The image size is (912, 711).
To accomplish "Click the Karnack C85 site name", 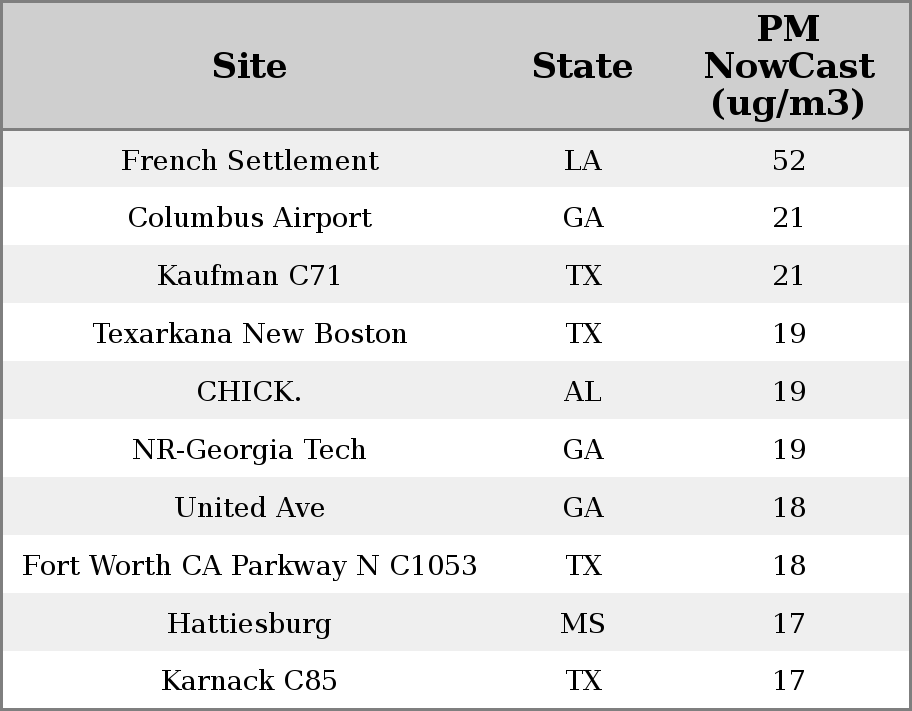I will pos(250,681).
